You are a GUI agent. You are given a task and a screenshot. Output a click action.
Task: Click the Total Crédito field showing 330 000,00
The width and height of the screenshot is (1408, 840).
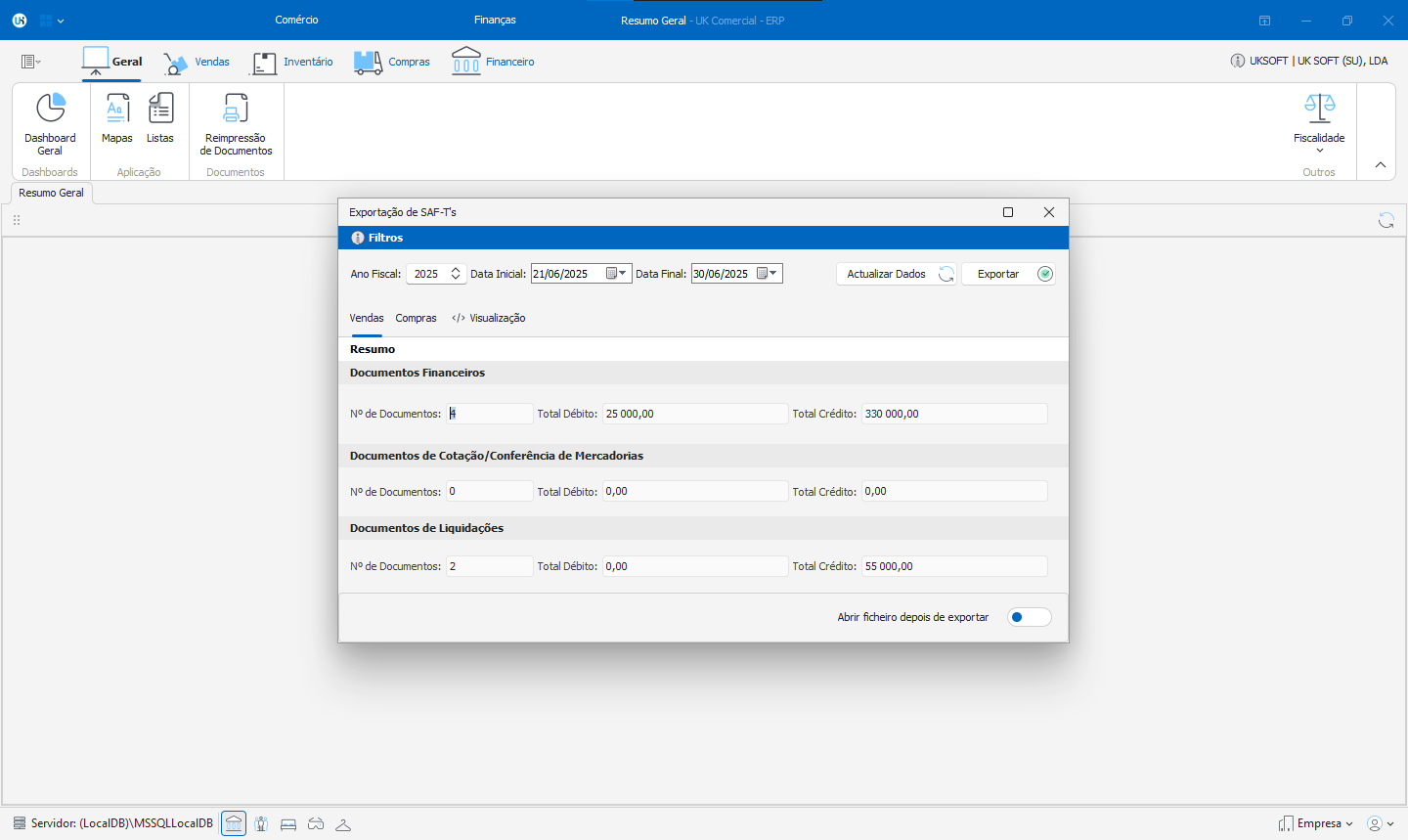(953, 414)
